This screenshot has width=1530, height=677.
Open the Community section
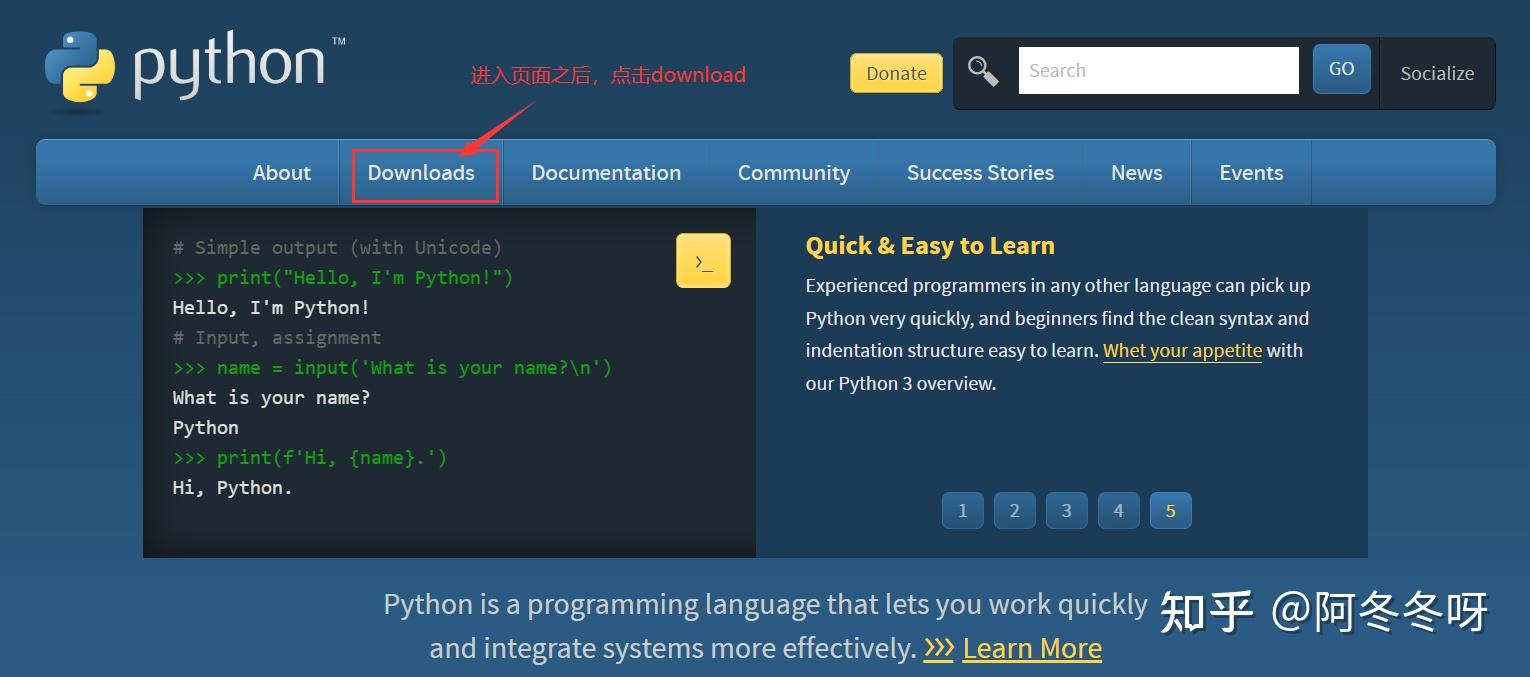tap(793, 172)
